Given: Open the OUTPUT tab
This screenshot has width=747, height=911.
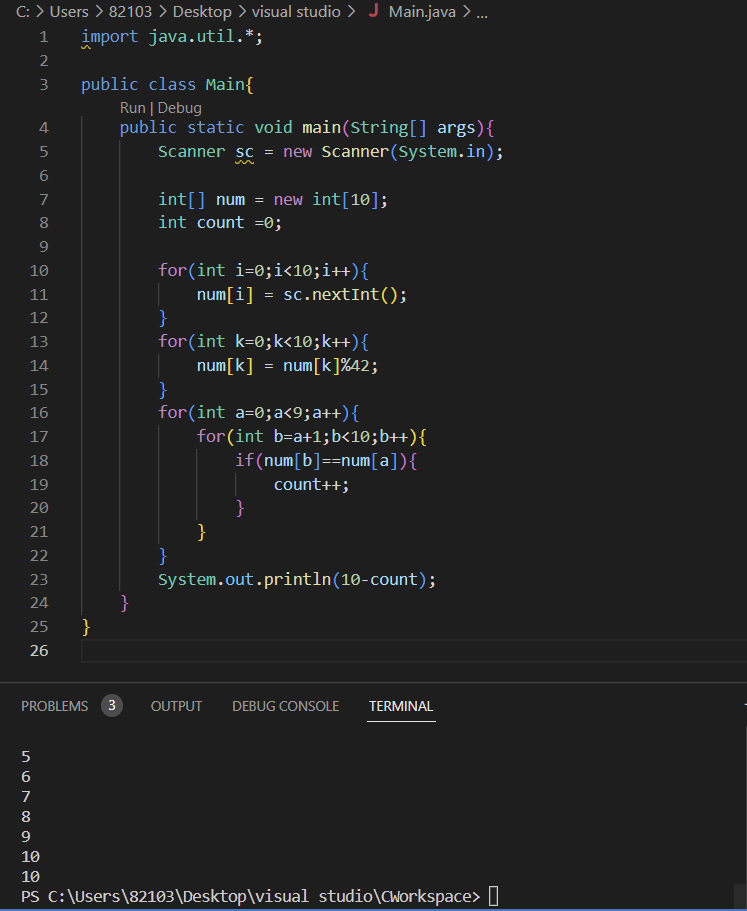Looking at the screenshot, I should (x=177, y=706).
